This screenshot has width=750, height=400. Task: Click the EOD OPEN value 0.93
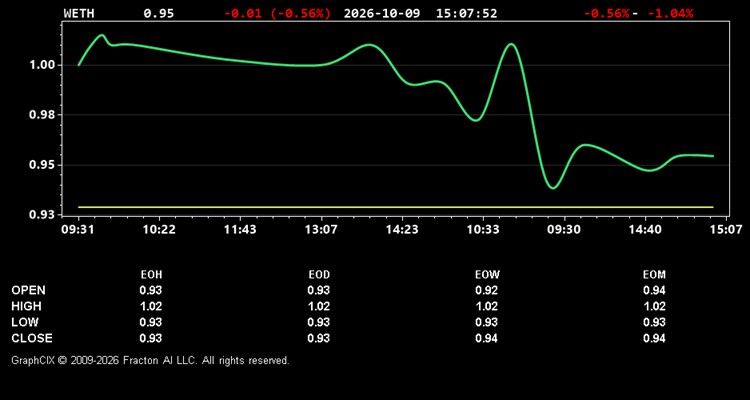[319, 290]
